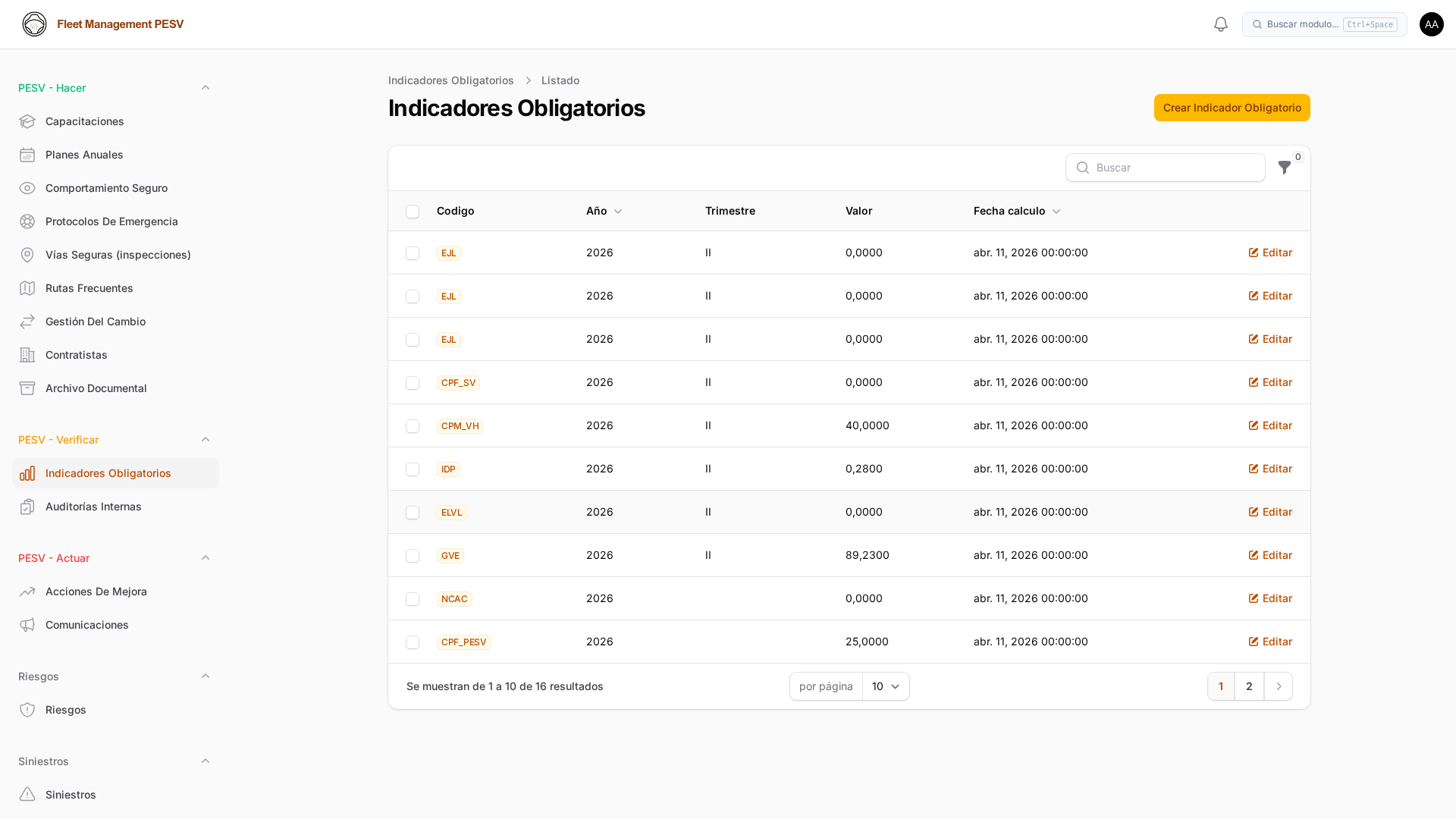Edit the GVE indicator row
This screenshot has width=1456, height=819.
(x=1270, y=555)
